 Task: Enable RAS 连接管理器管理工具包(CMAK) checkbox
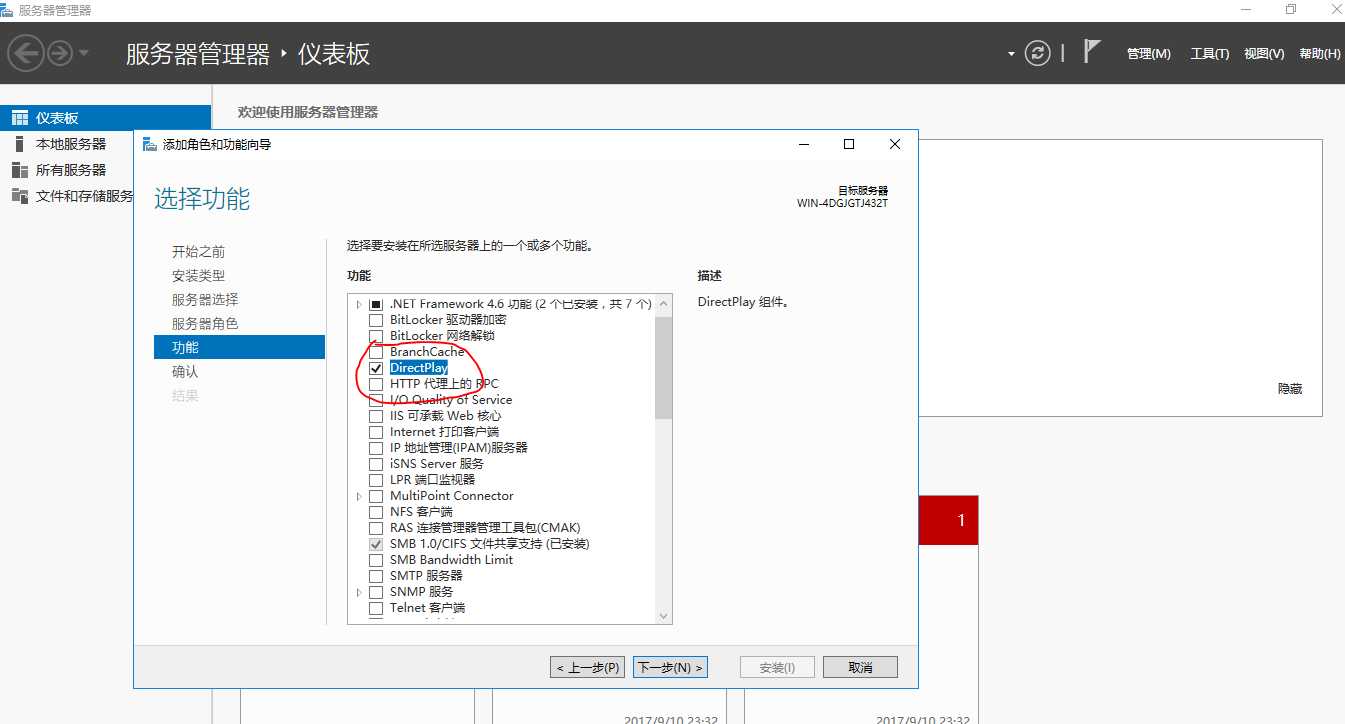(x=376, y=528)
